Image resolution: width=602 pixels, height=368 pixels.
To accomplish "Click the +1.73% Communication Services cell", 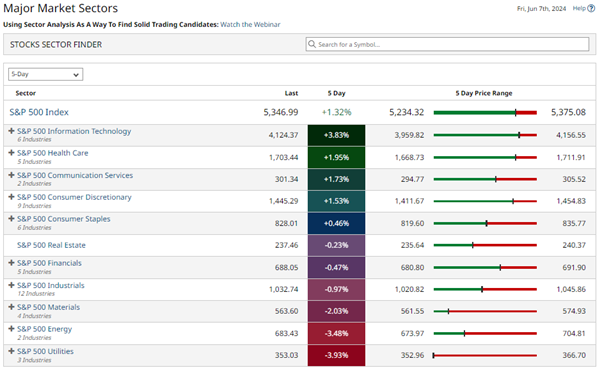I will point(336,179).
